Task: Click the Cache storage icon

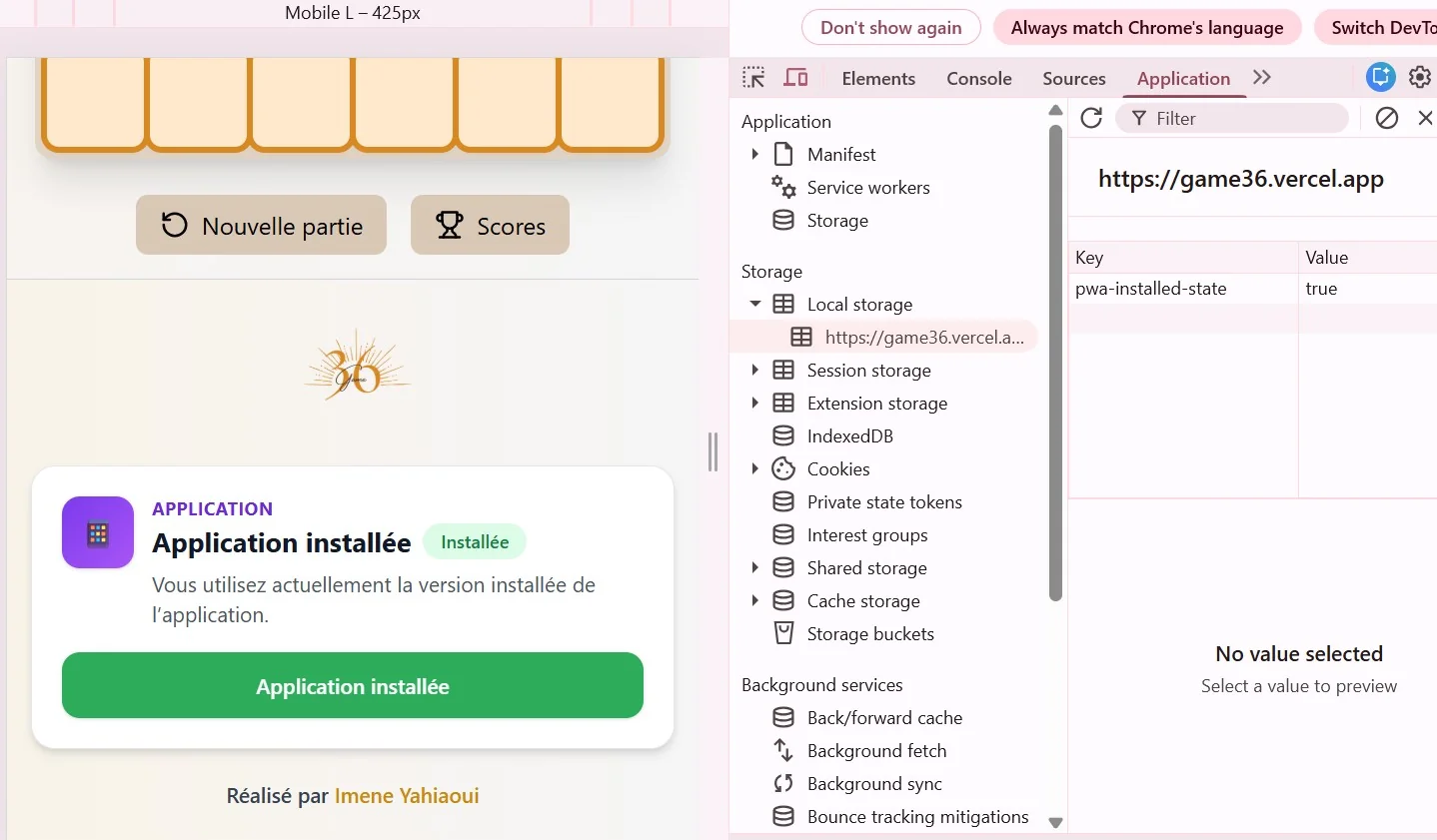Action: (x=783, y=600)
